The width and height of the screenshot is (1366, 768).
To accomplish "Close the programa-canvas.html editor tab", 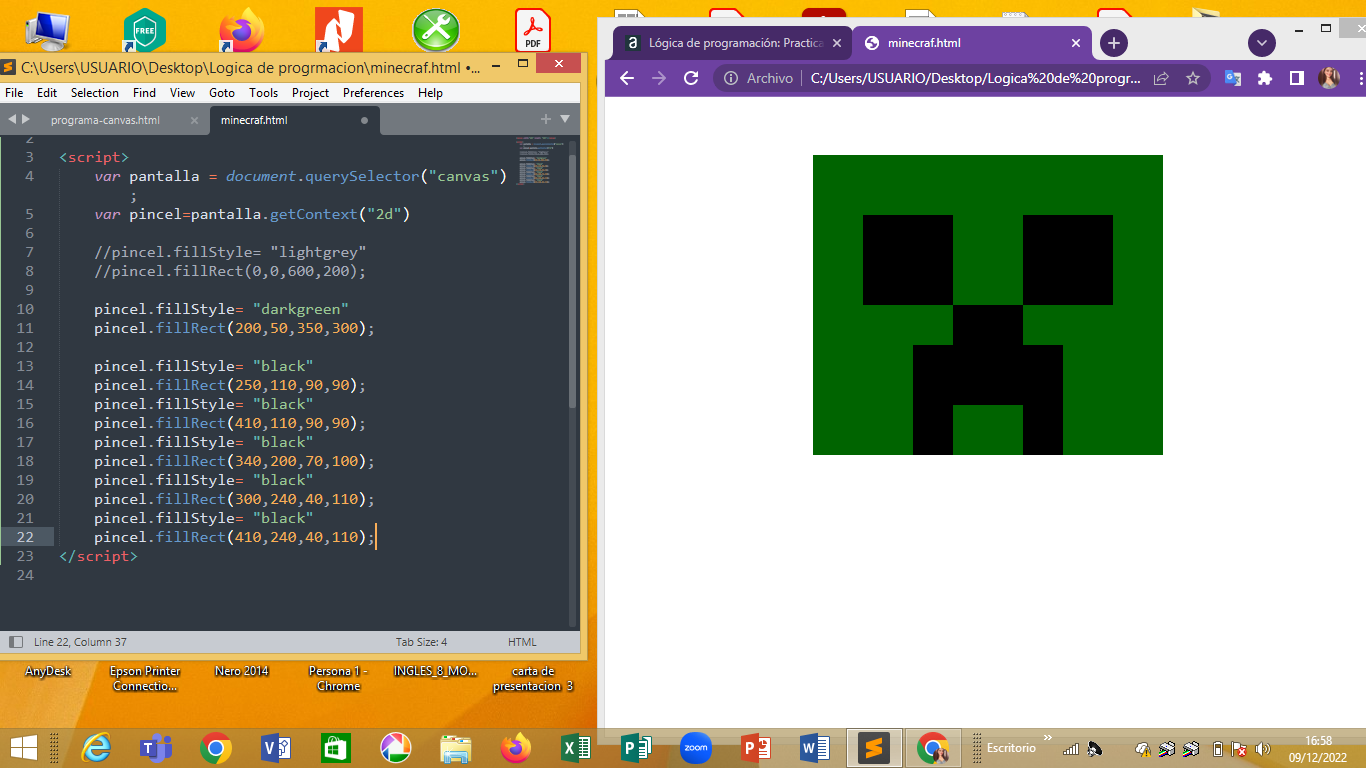I will pyautogui.click(x=194, y=120).
